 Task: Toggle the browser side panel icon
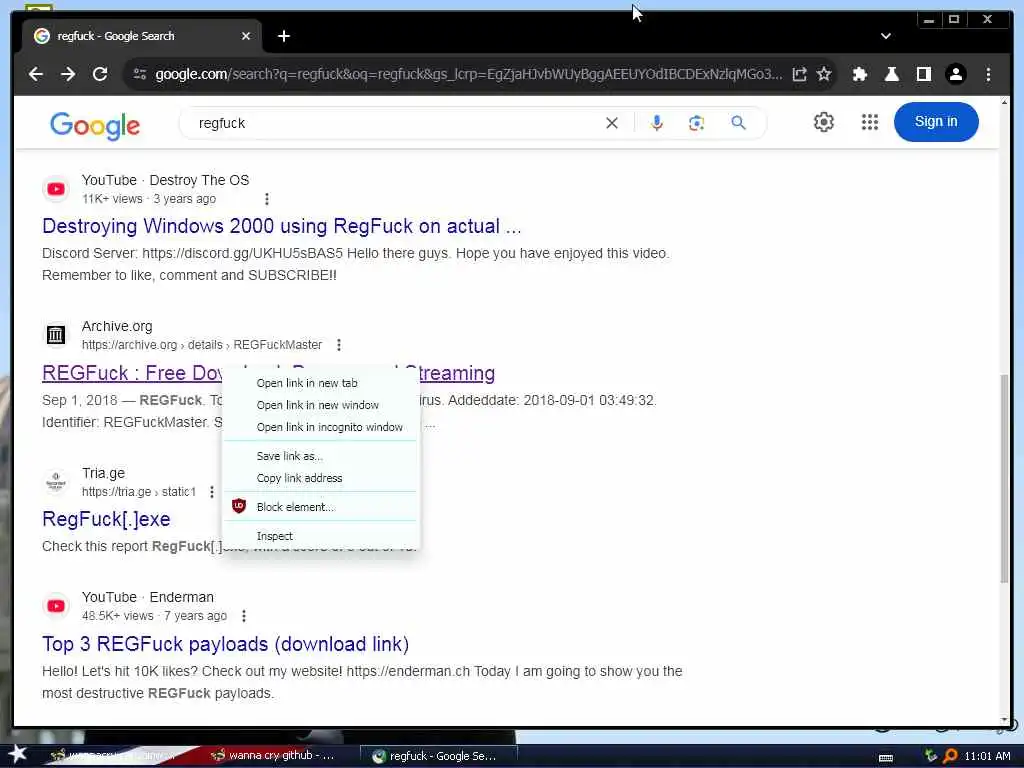[x=923, y=74]
